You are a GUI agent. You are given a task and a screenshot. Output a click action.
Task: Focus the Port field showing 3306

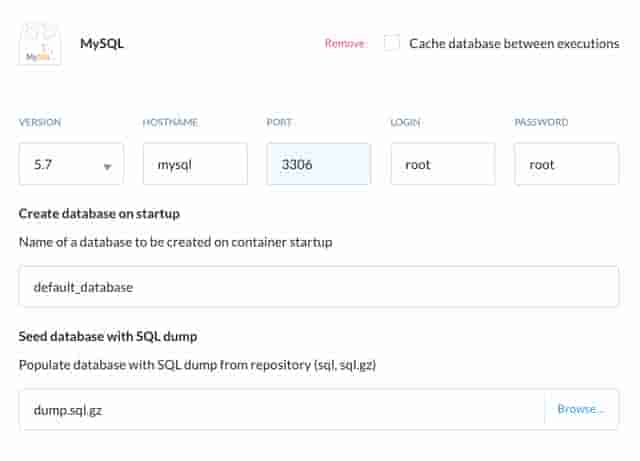318,164
